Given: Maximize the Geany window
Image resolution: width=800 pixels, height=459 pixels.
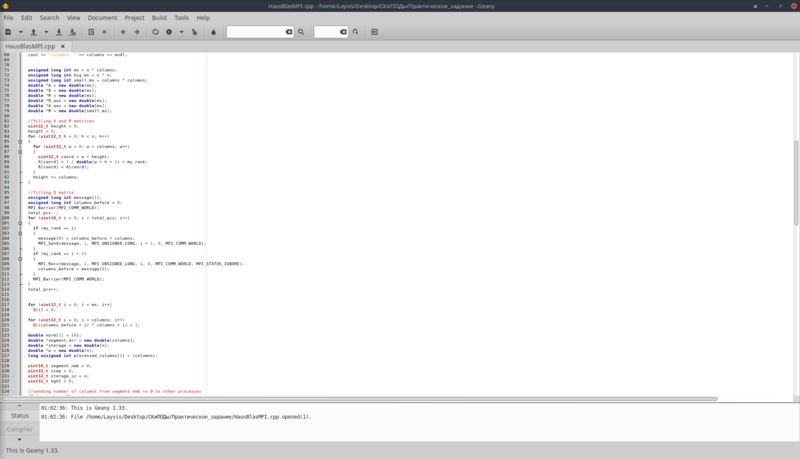Looking at the screenshot, I should click(x=780, y=6).
